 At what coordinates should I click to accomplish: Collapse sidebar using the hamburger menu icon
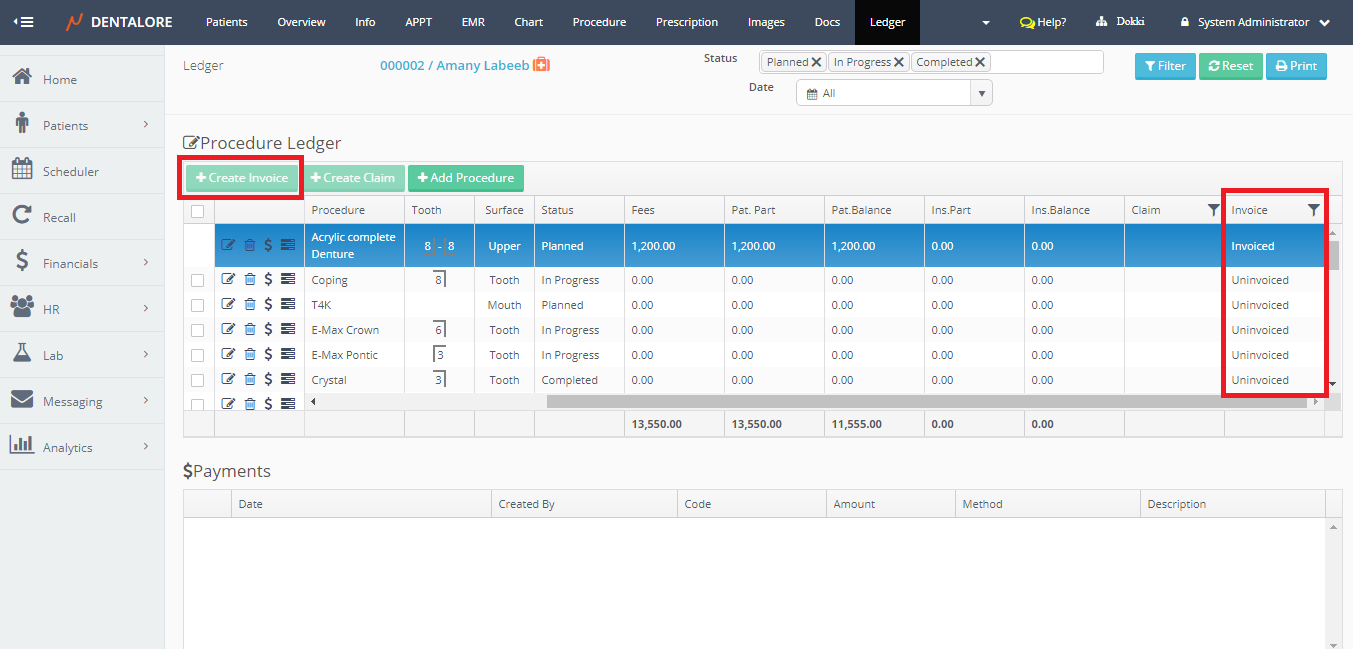(x=21, y=22)
